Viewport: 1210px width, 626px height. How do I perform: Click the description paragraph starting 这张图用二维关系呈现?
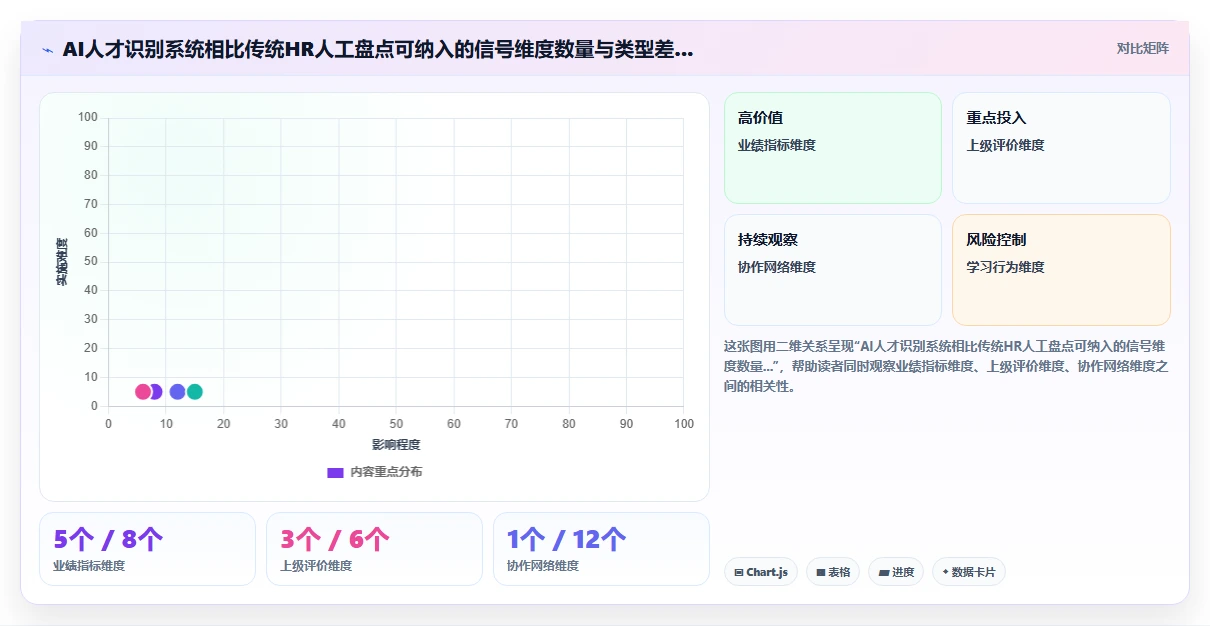click(x=946, y=366)
